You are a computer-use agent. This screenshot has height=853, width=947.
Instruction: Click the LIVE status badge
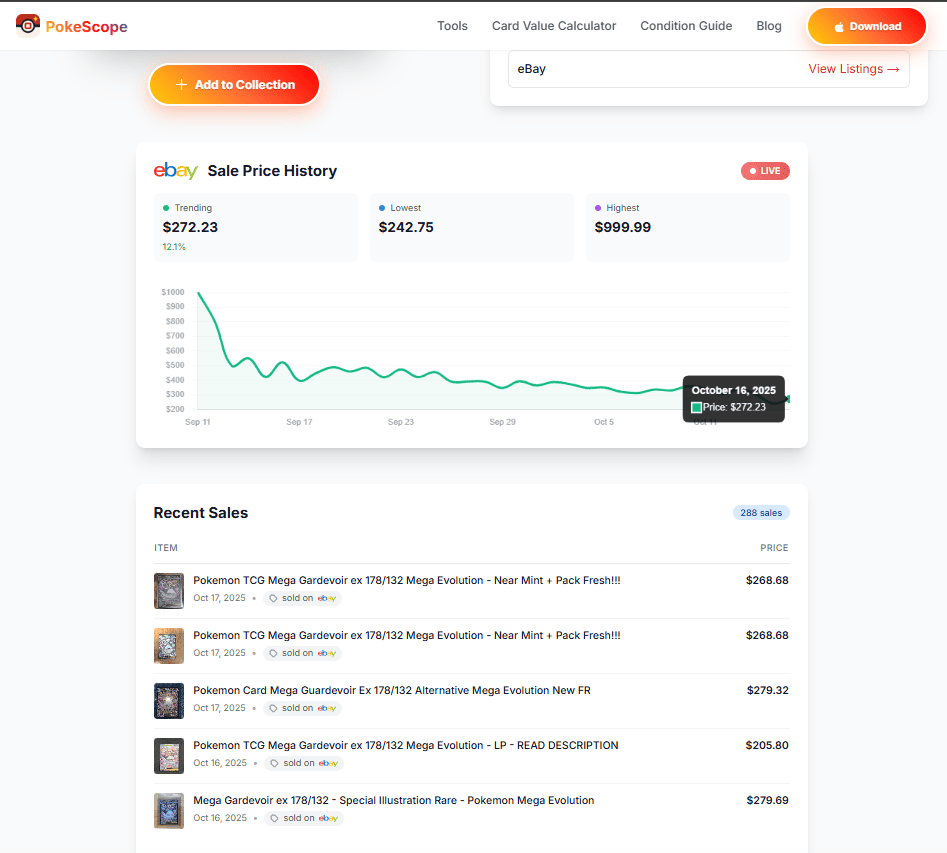(764, 170)
